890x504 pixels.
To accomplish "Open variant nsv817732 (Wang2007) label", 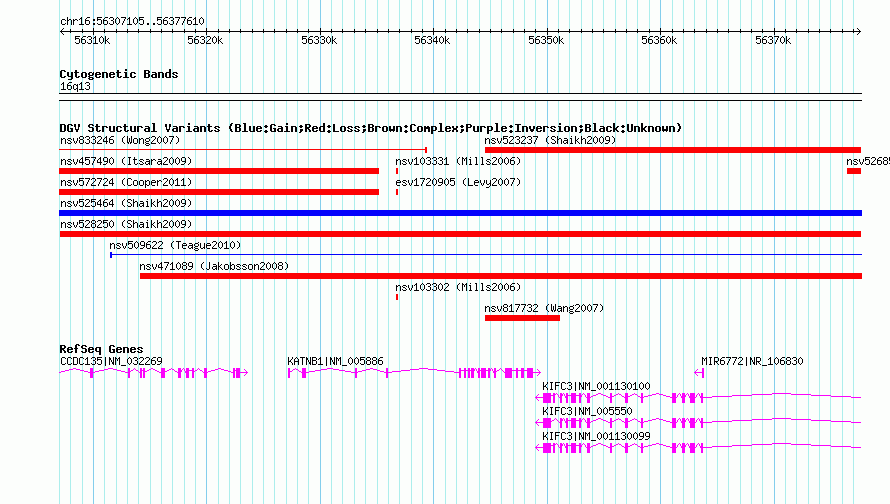I will pos(544,308).
